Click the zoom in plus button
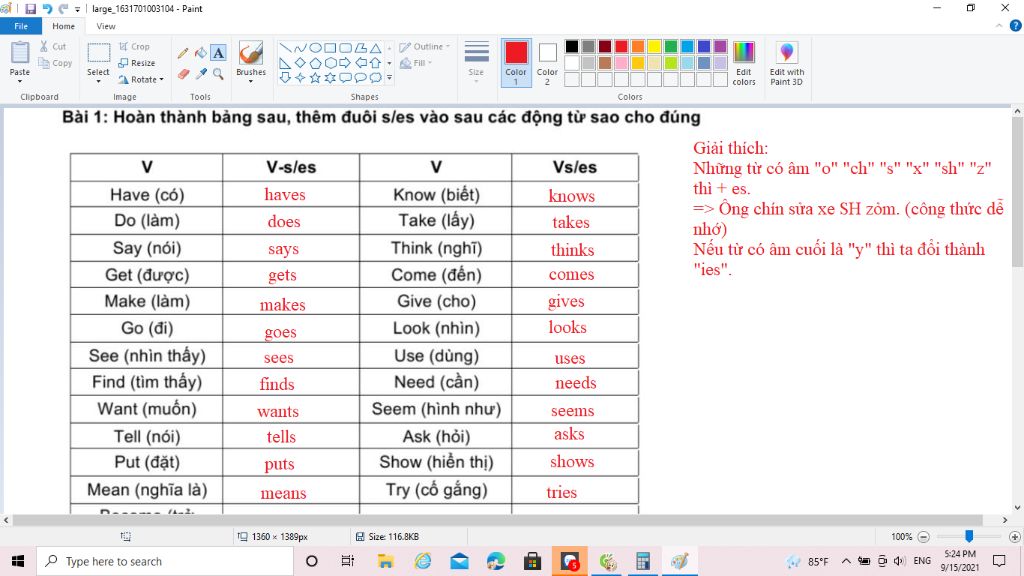The width and height of the screenshot is (1024, 576). (x=1015, y=537)
